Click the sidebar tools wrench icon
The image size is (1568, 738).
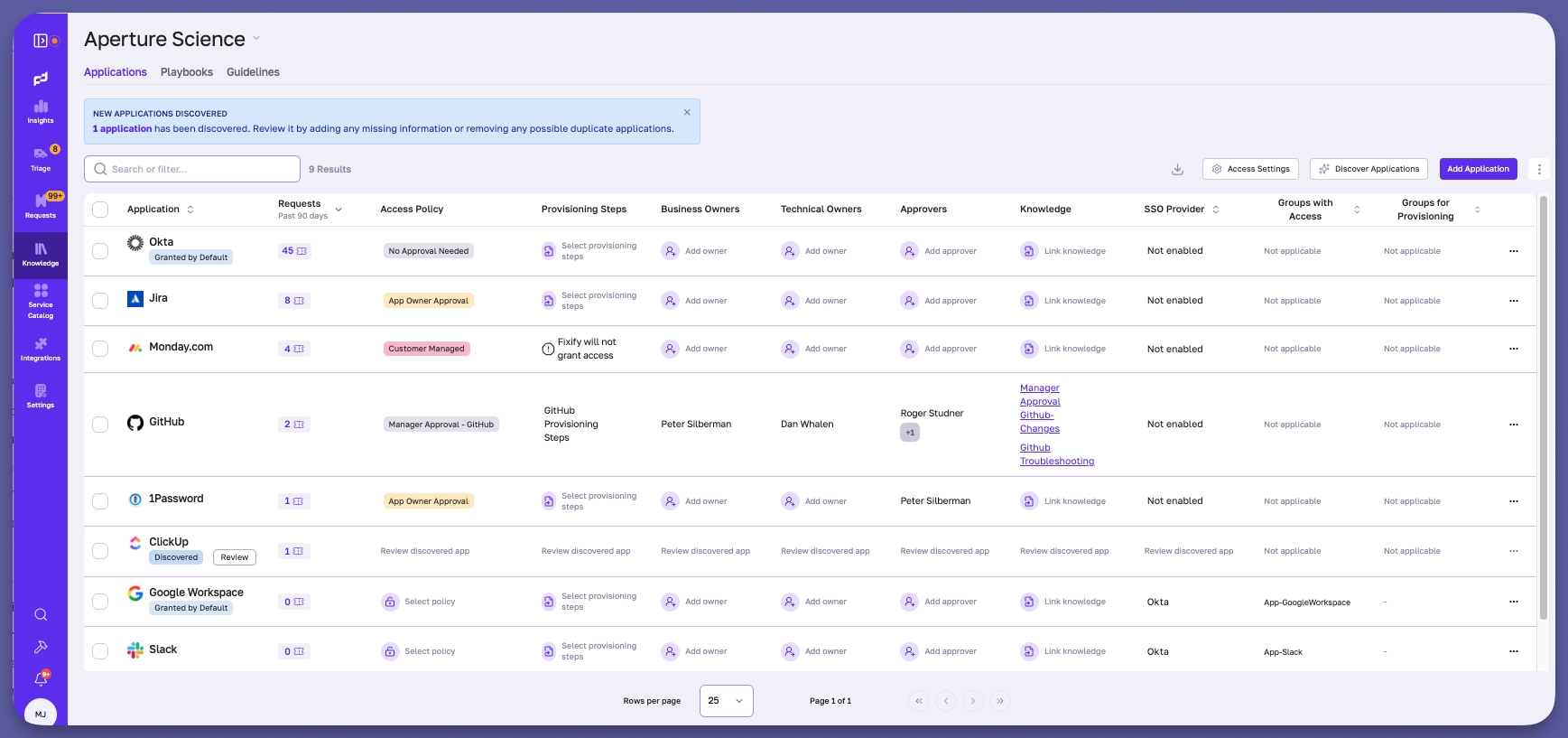[x=41, y=647]
